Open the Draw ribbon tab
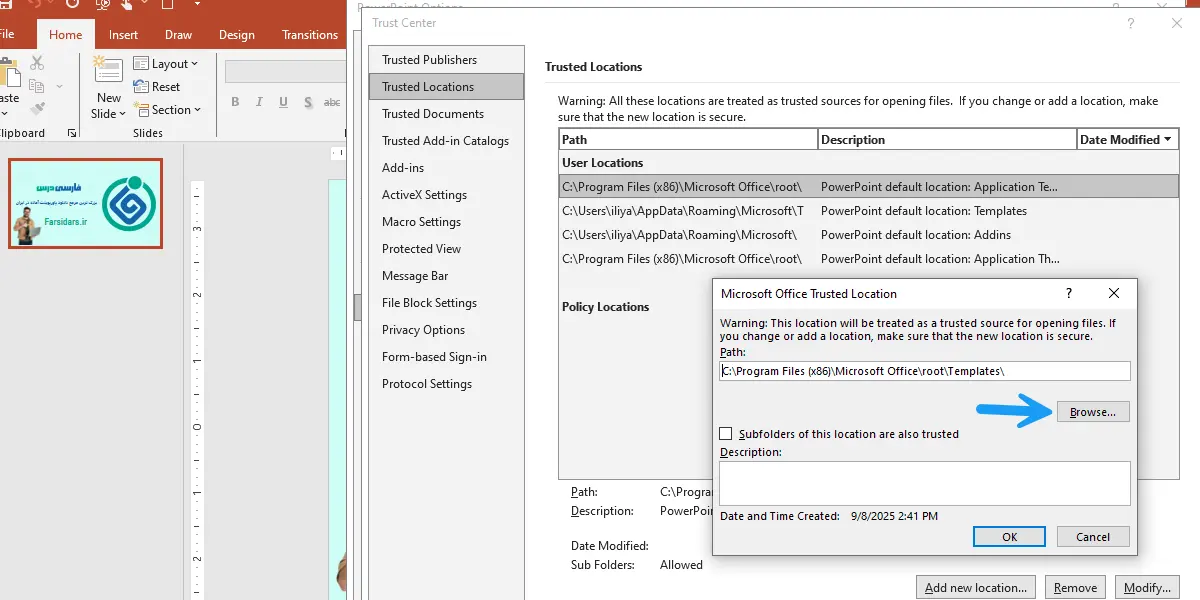The image size is (1200, 600). (179, 35)
